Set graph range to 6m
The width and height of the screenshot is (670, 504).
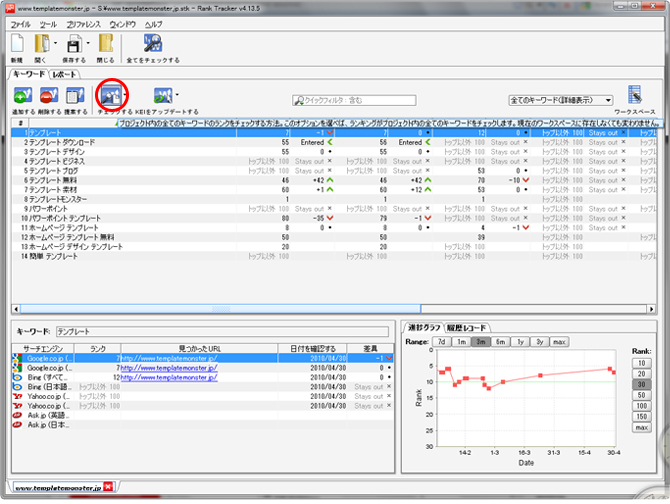pos(500,342)
